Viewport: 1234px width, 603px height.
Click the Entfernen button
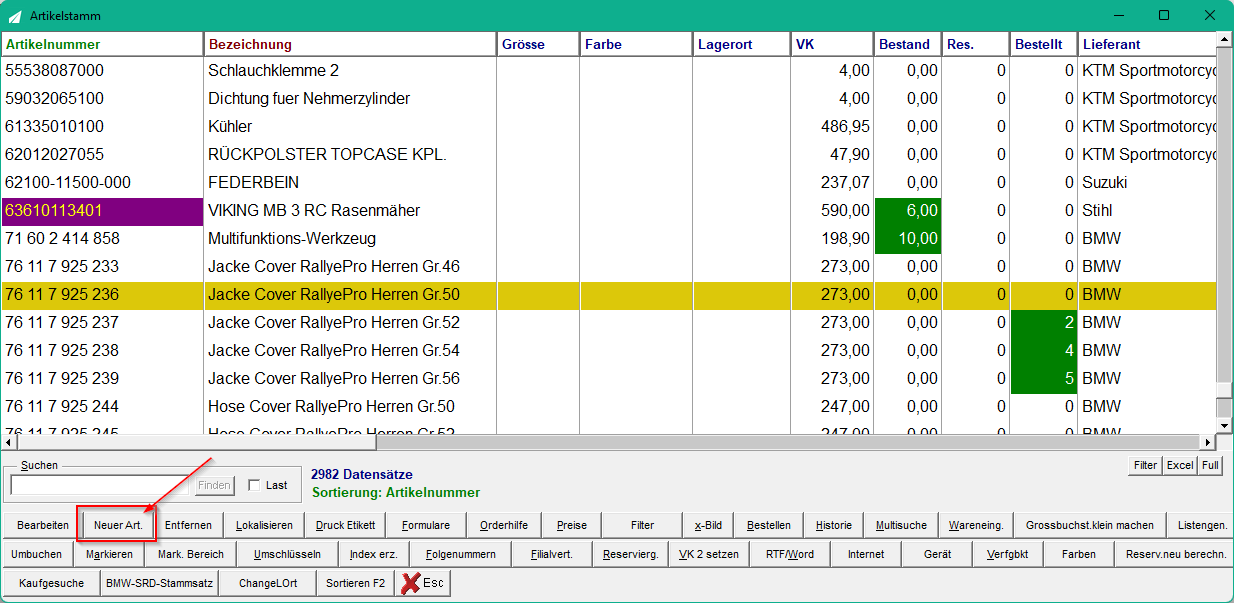pos(188,525)
